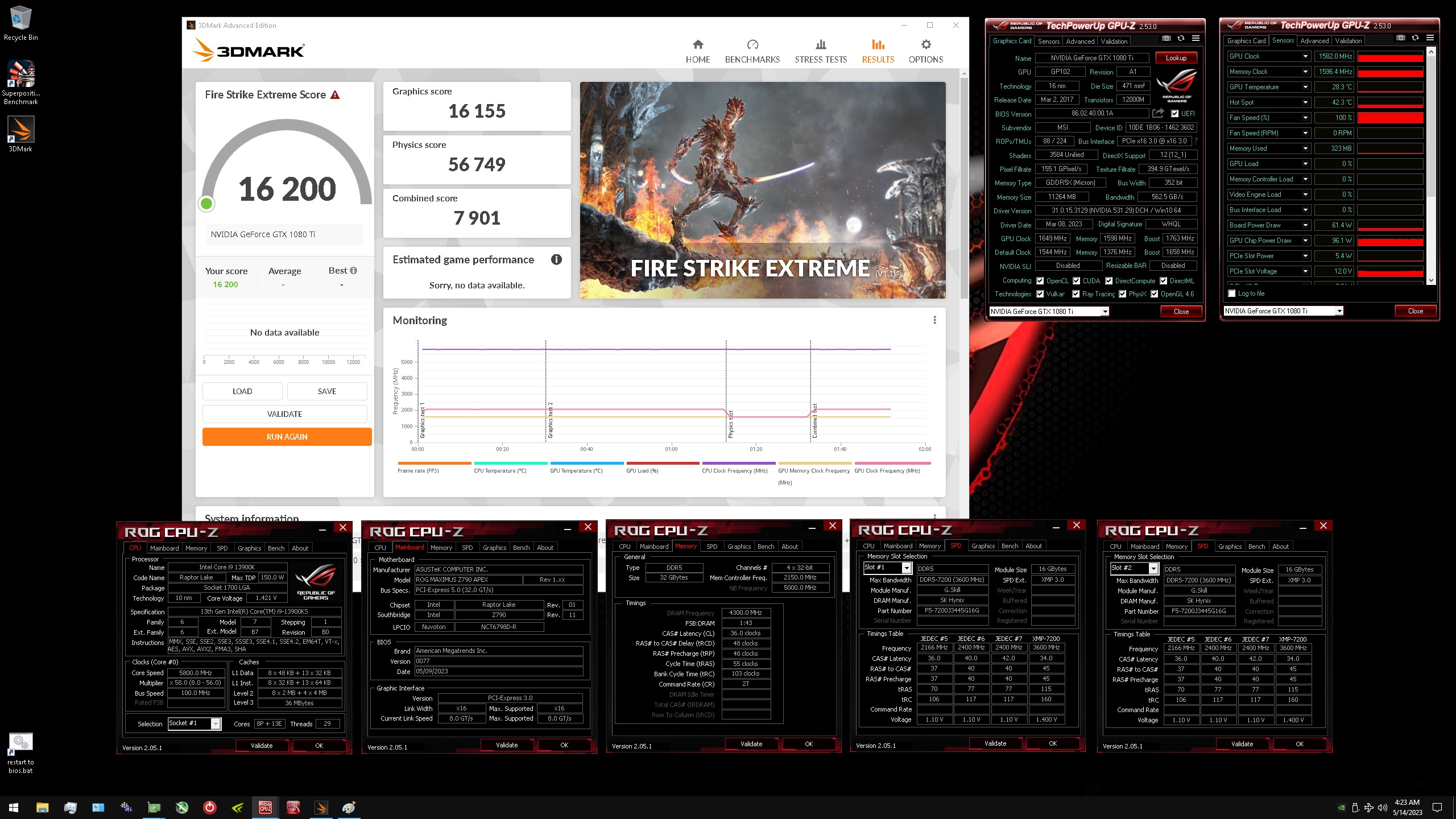
Task: Click the question mark beside Bus Interface
Action: tap(1196, 140)
